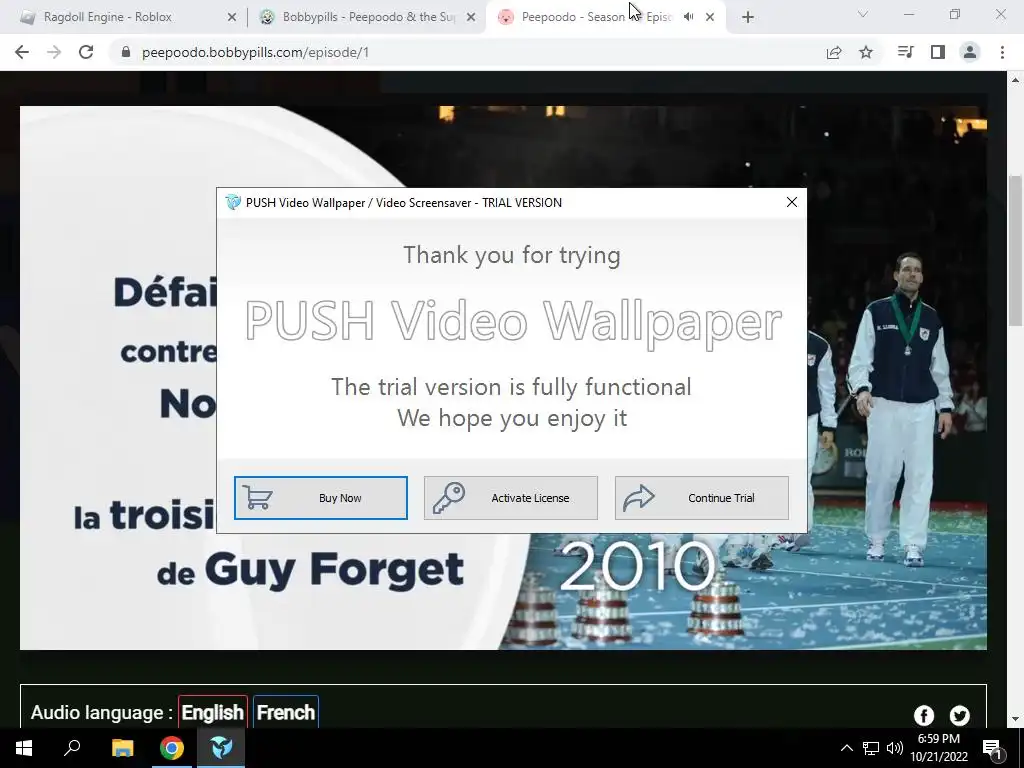Screen dimensions: 1024x768
Task: Open Chrome three-dot menu
Action: click(1002, 52)
